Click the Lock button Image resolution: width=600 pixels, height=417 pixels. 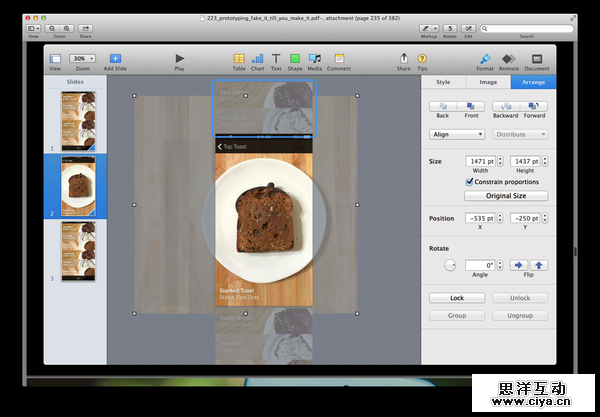pos(457,298)
